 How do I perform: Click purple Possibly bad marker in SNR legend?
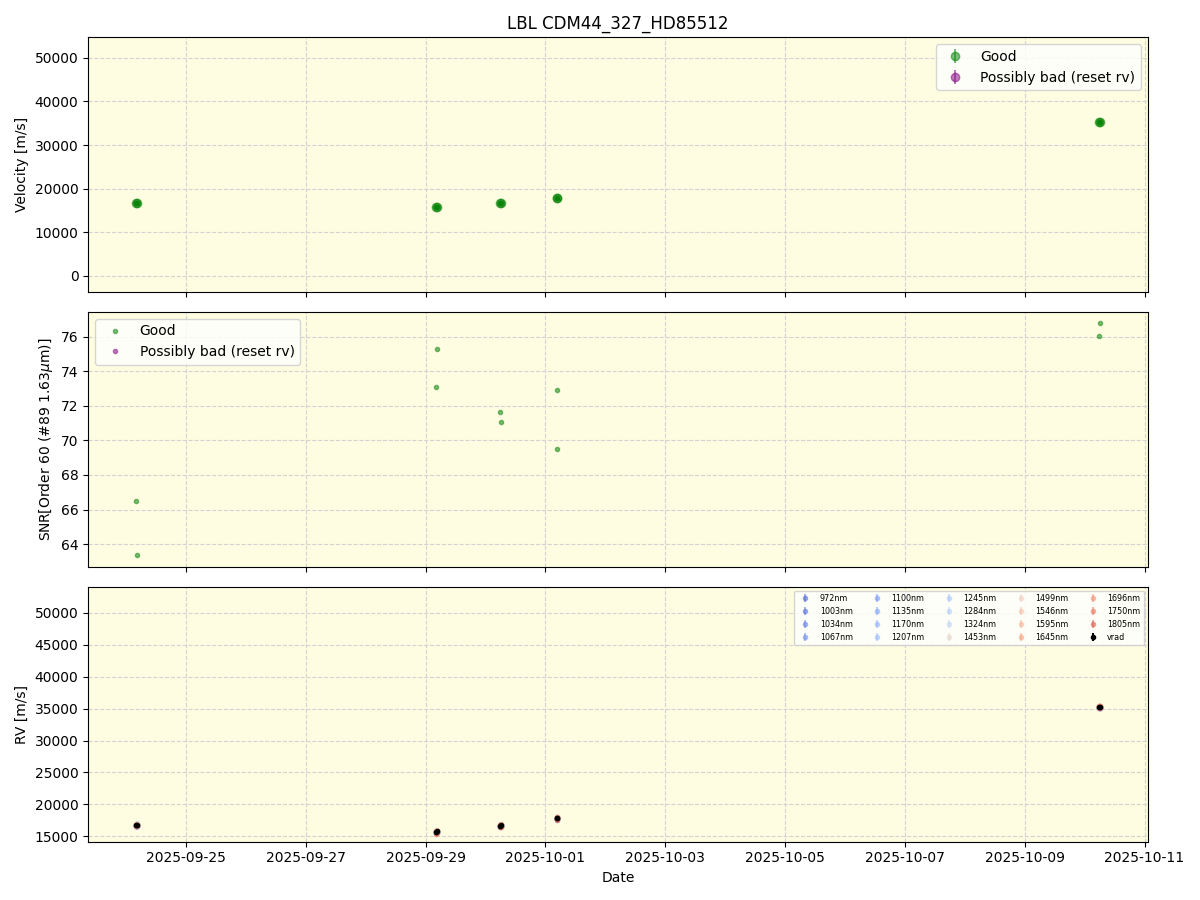tap(115, 351)
